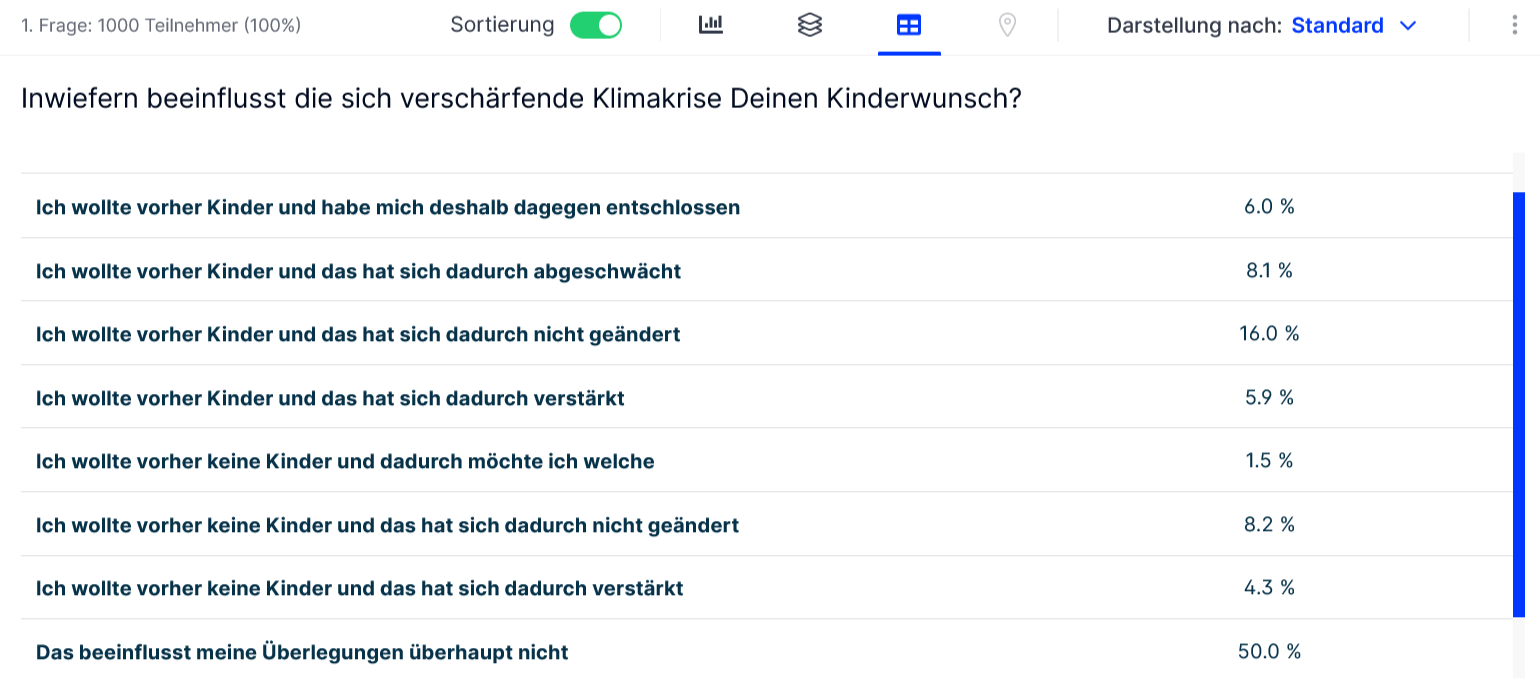The image size is (1540, 682).
Task: Select the 'dadurch abgeschwächt' answer row
Action: point(358,271)
